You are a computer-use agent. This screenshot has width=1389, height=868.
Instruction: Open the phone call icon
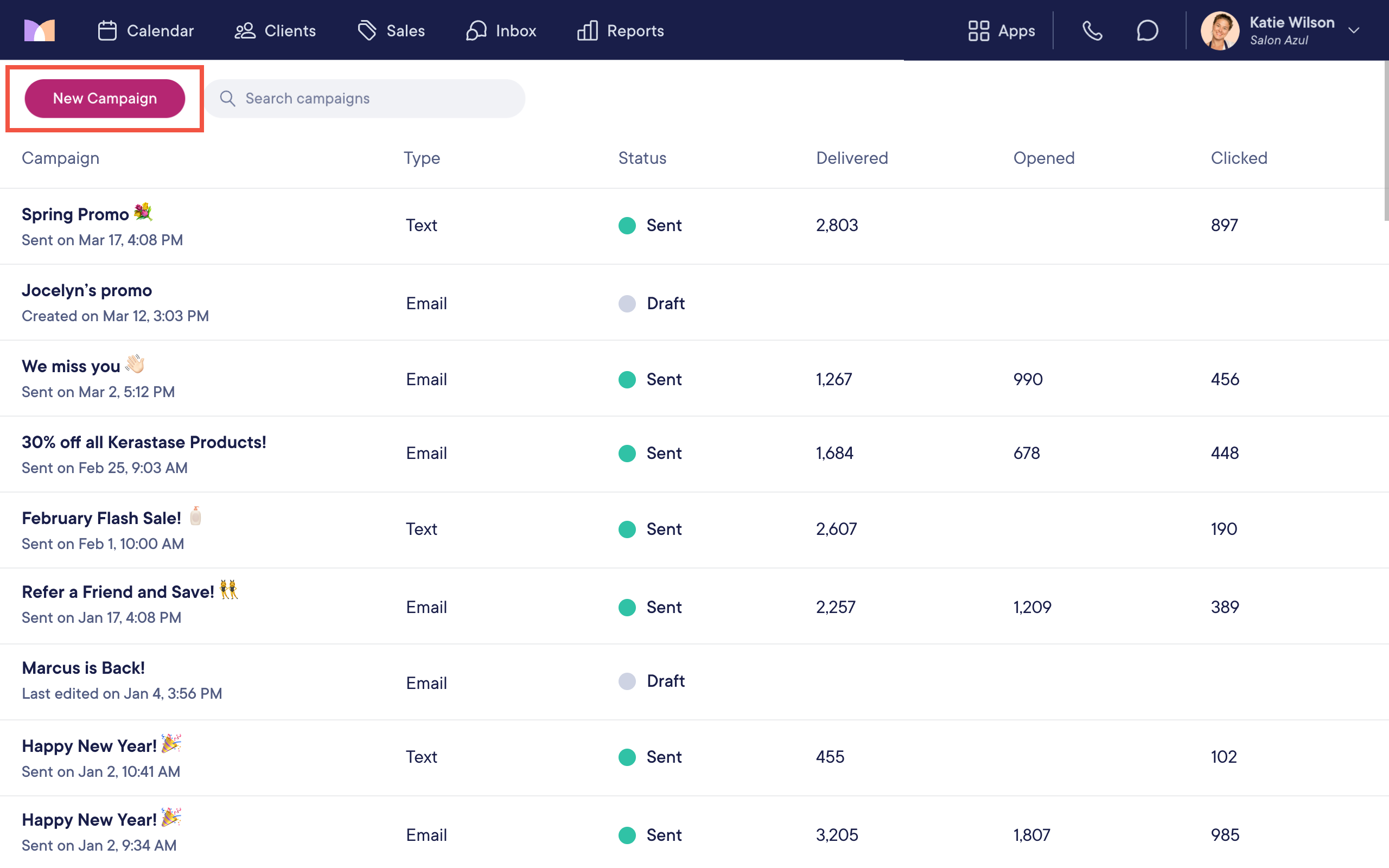click(x=1092, y=30)
